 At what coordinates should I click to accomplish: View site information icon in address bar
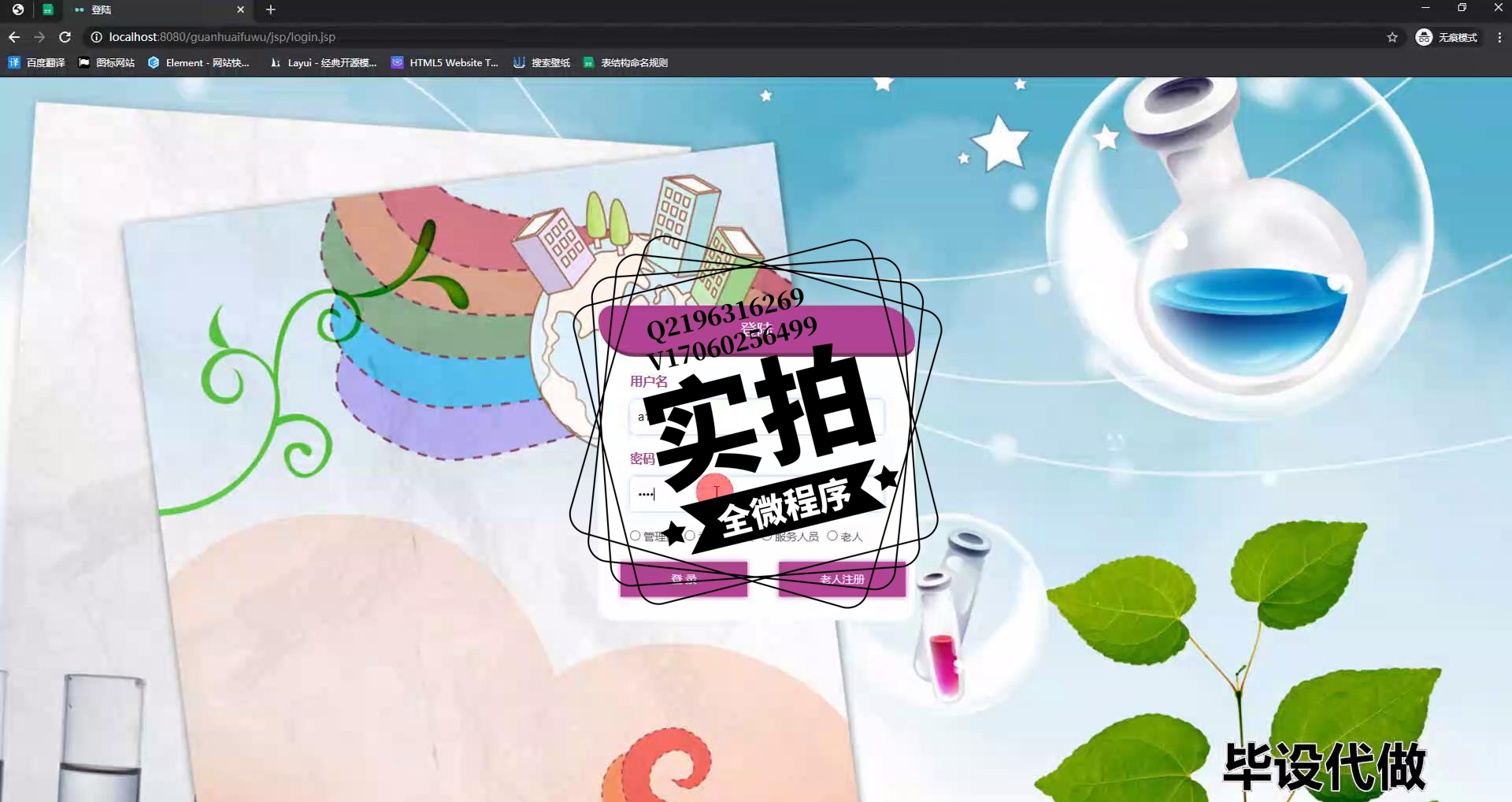pyautogui.click(x=96, y=37)
